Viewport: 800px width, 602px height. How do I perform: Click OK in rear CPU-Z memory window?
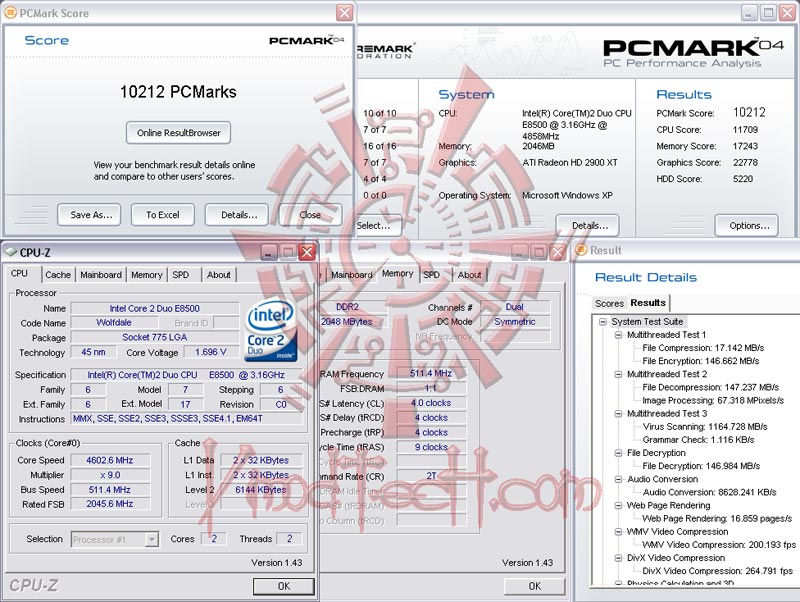(535, 586)
